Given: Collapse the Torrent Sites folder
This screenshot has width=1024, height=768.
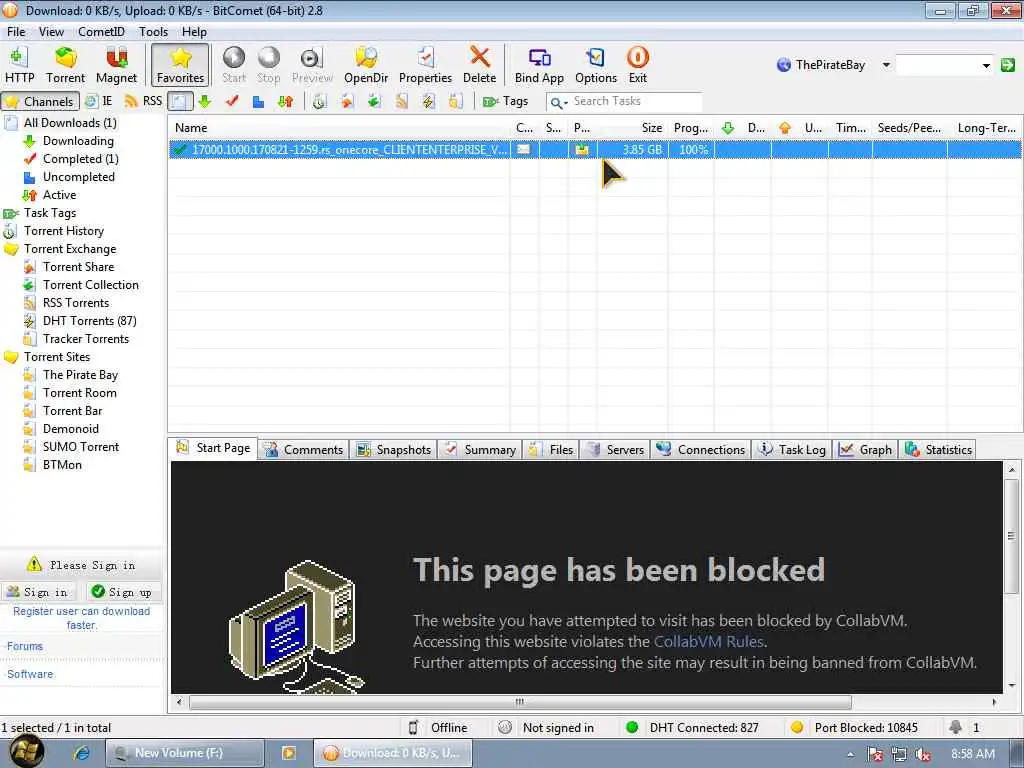Looking at the screenshot, I should click(x=57, y=357).
